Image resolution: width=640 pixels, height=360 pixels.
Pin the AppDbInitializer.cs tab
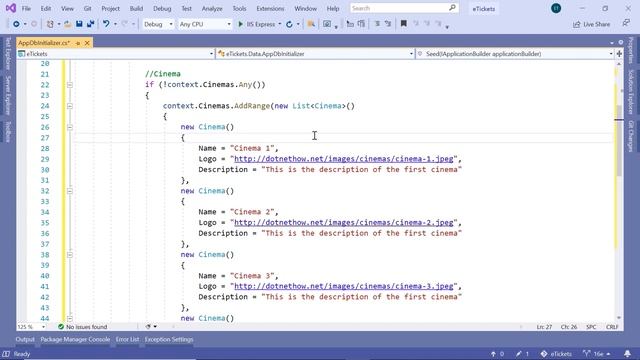78,43
